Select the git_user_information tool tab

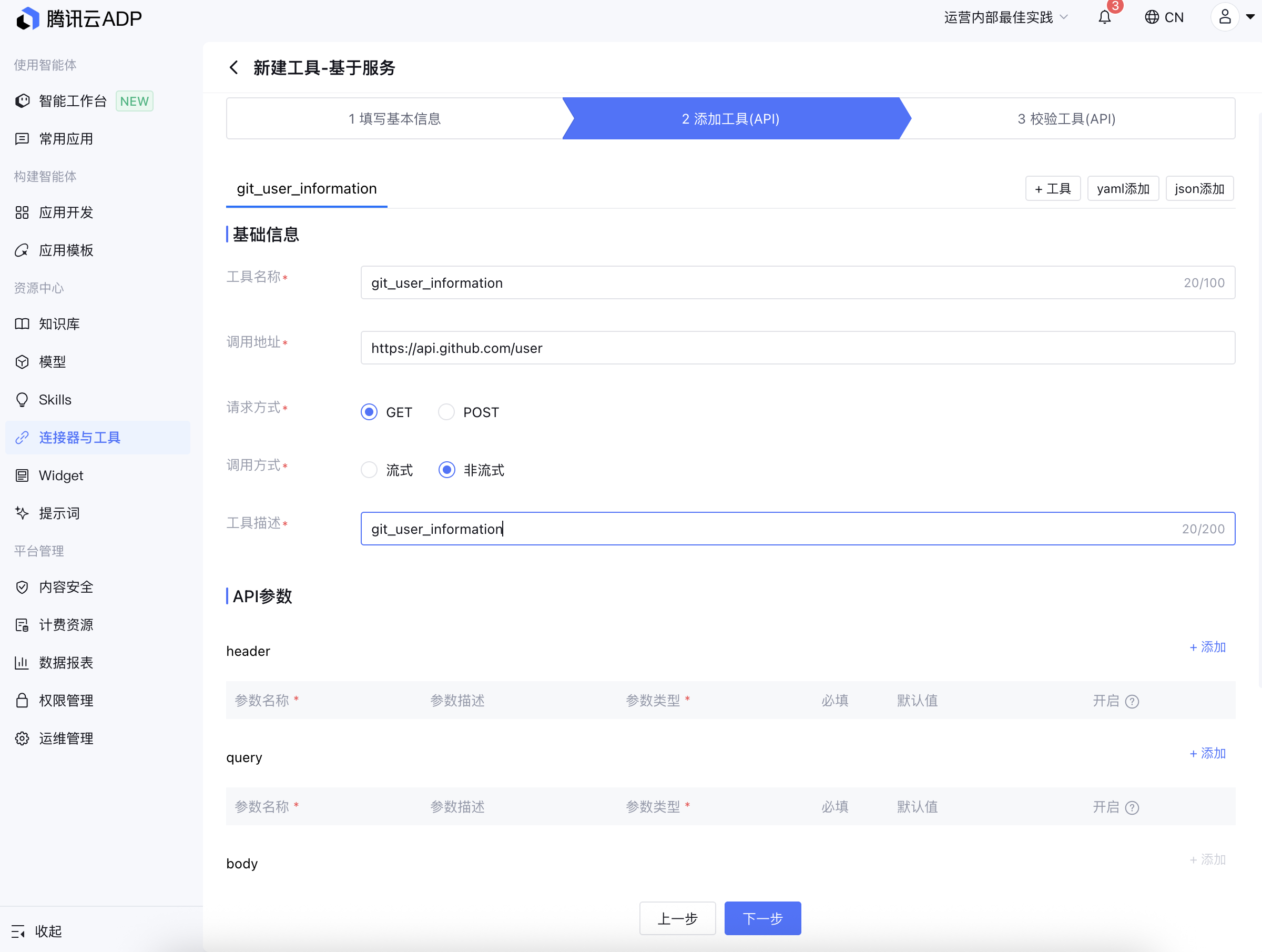[307, 189]
